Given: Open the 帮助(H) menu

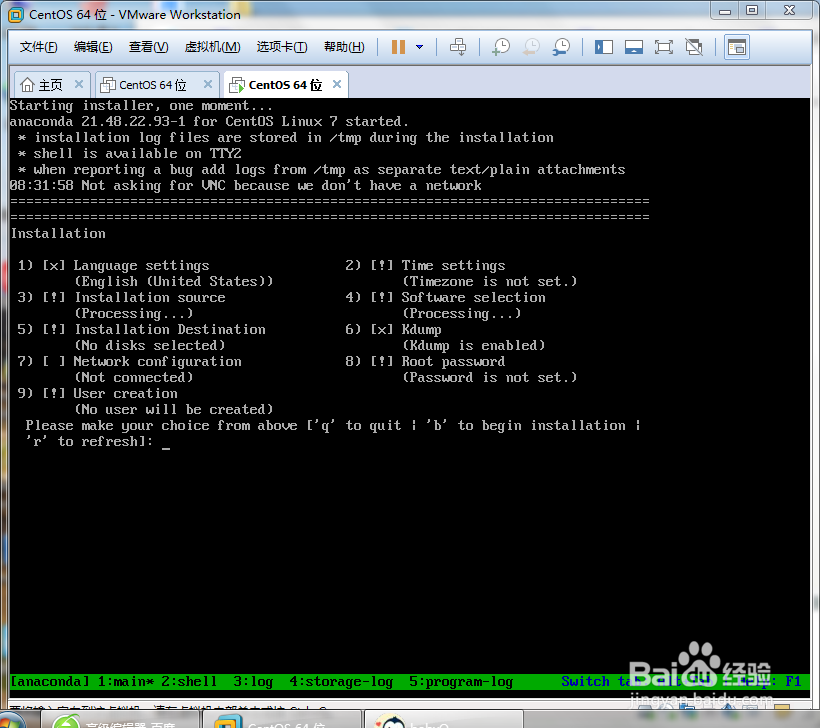Looking at the screenshot, I should (x=344, y=47).
